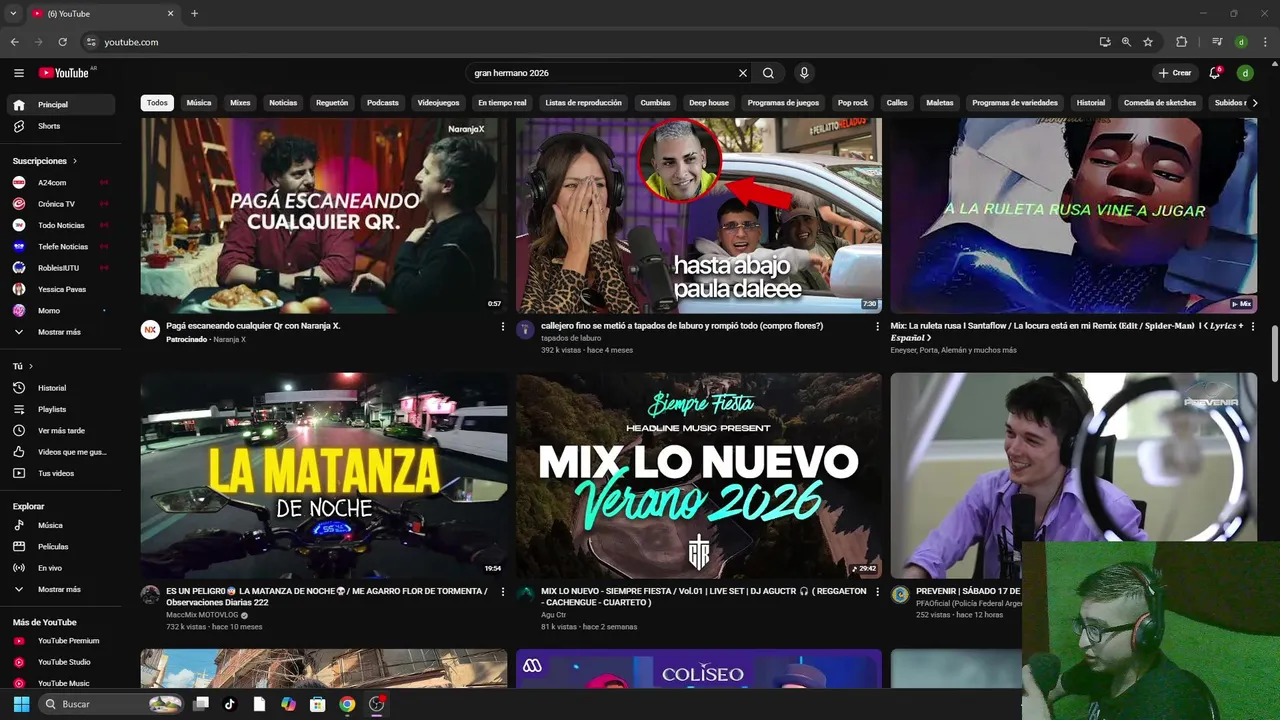Open TikTok from the taskbar
The image size is (1280, 720).
pyautogui.click(x=229, y=704)
